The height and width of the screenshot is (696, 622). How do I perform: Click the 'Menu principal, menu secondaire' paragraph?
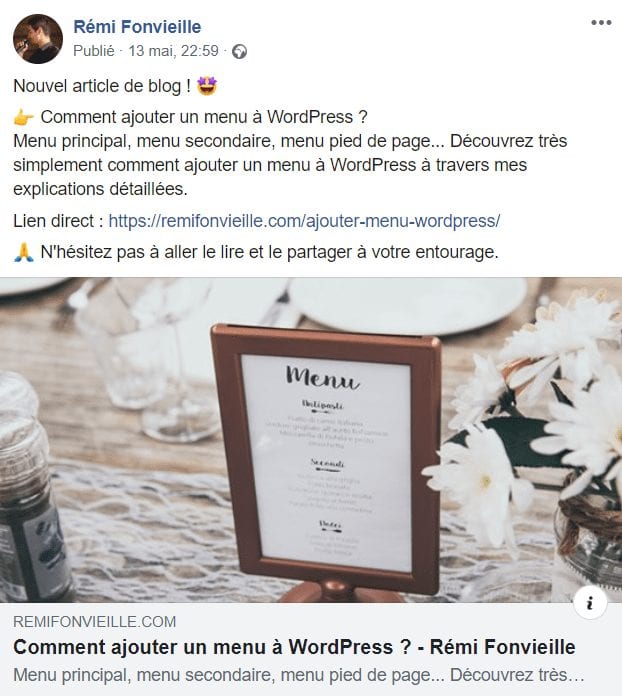(290, 165)
